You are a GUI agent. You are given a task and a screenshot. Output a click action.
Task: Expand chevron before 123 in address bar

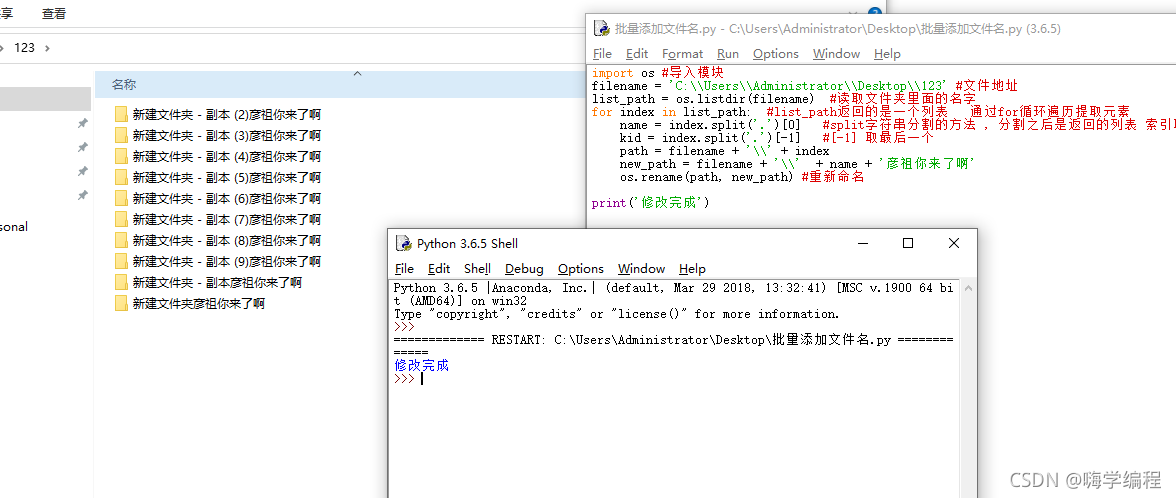pos(2,47)
